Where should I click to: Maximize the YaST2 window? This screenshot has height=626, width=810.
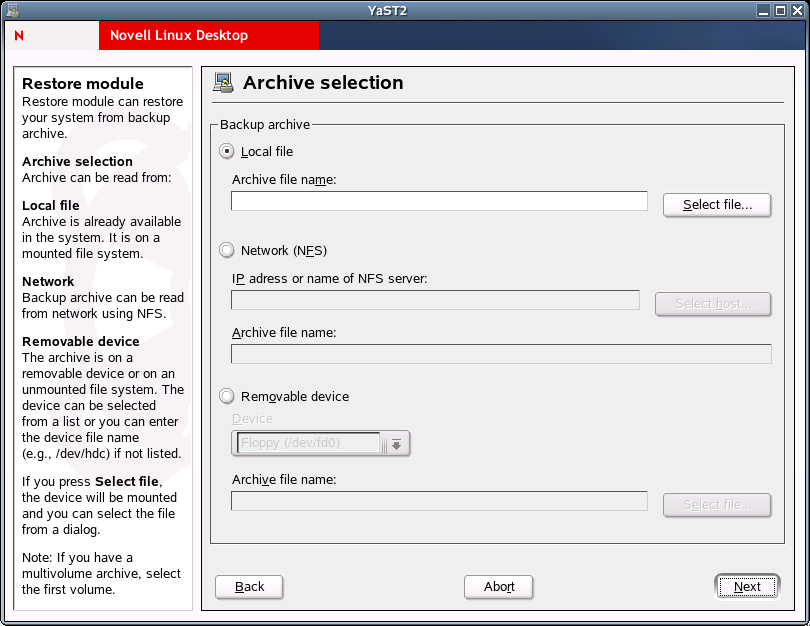(x=781, y=10)
